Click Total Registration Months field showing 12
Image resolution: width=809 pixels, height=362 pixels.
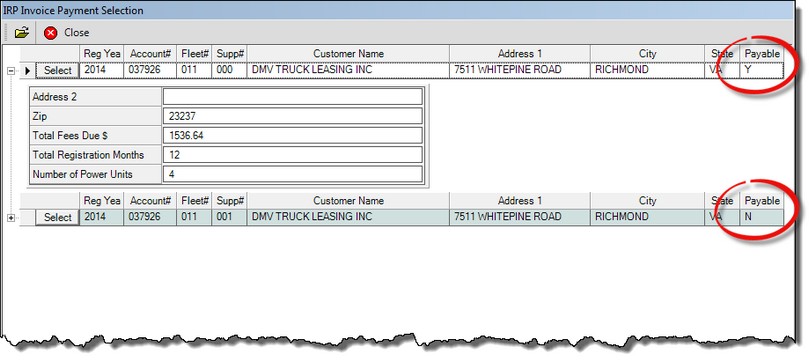point(293,155)
